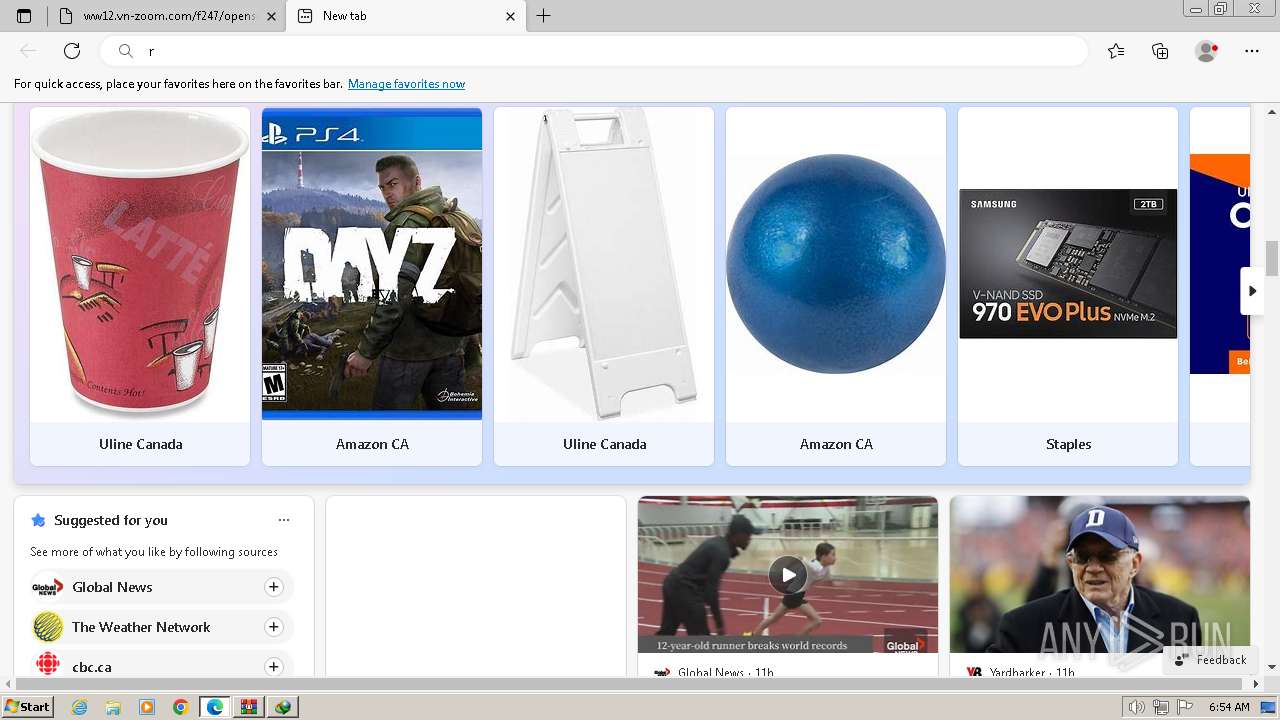
Task: Play the 12-year-old runner video
Action: [x=788, y=575]
